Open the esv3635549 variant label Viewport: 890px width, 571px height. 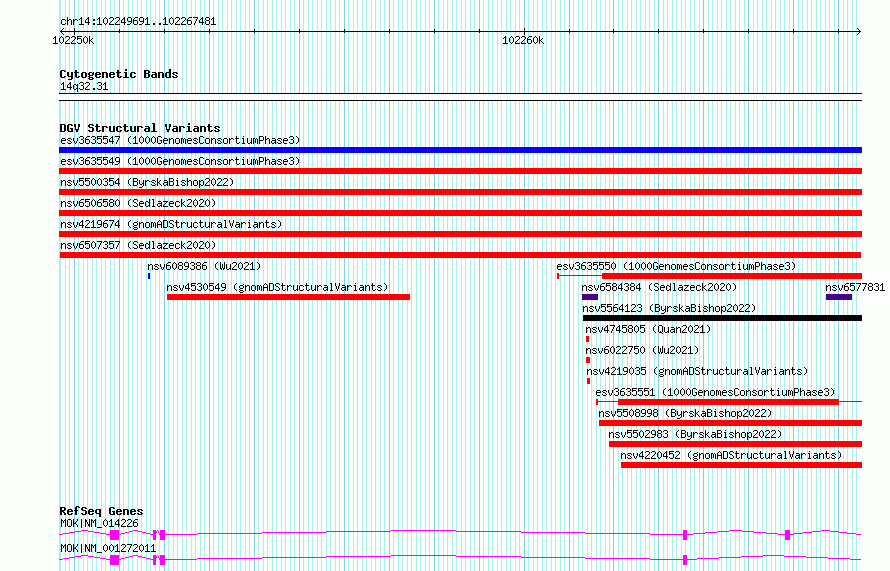[180, 161]
